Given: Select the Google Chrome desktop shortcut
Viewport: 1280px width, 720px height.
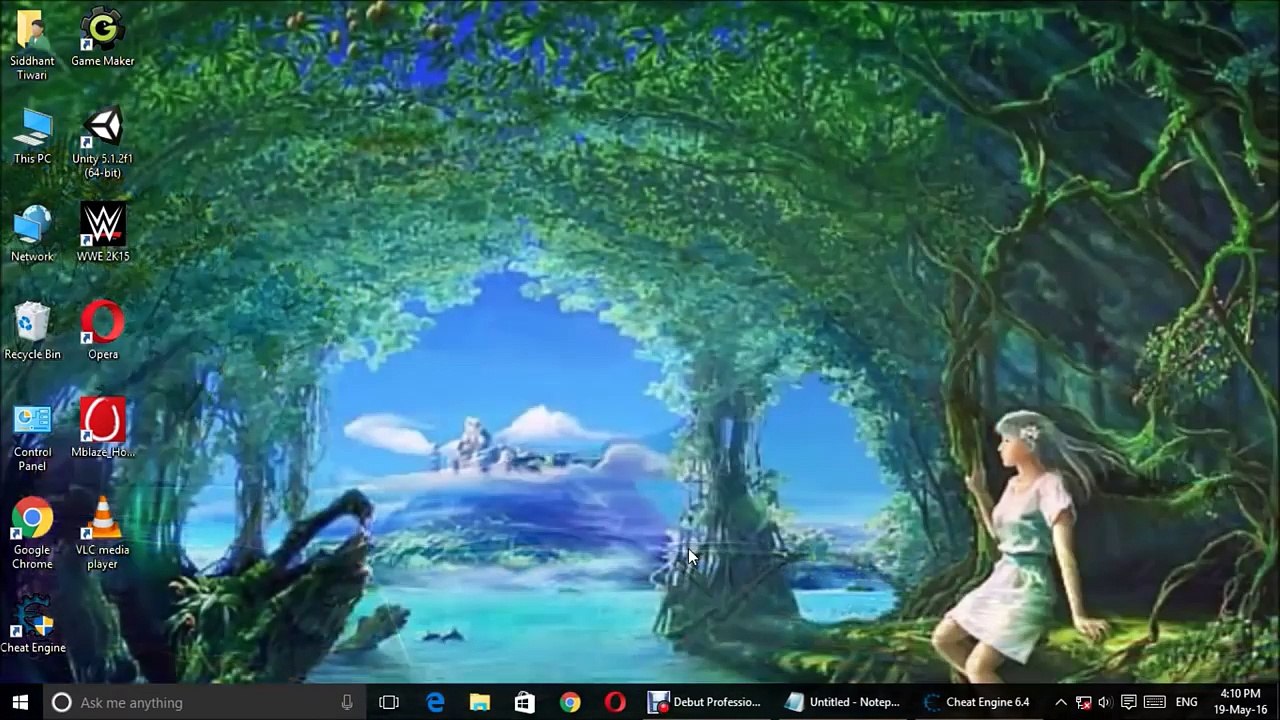Looking at the screenshot, I should [32, 535].
